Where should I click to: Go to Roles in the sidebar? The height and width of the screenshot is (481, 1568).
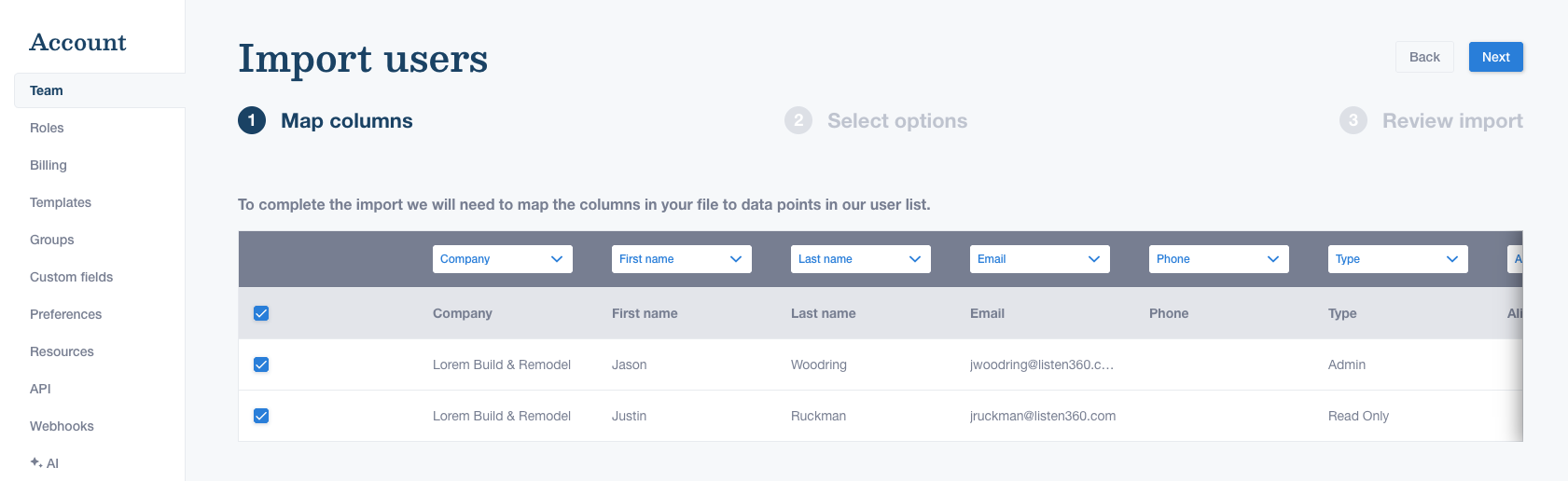coord(47,128)
